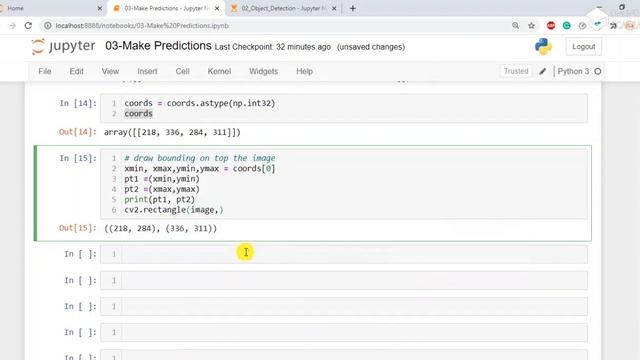Click the 'print(pt1, pt2)' code line
Screen dimensions: 640x360
160,200
